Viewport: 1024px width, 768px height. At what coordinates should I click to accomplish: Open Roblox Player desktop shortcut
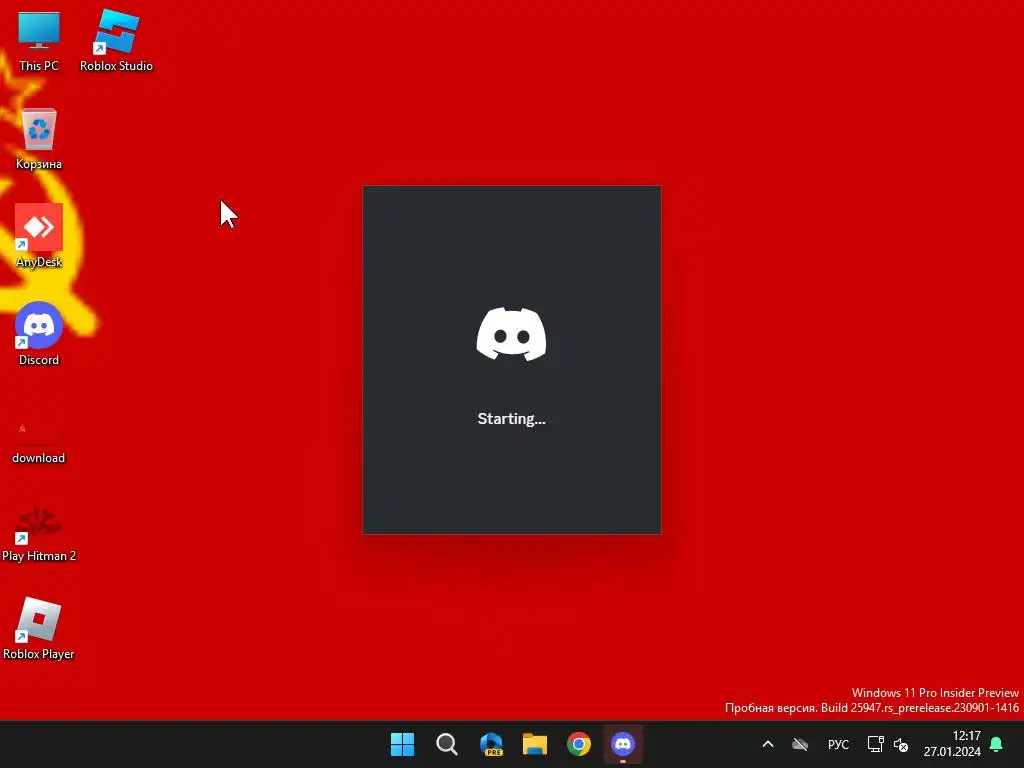click(39, 628)
